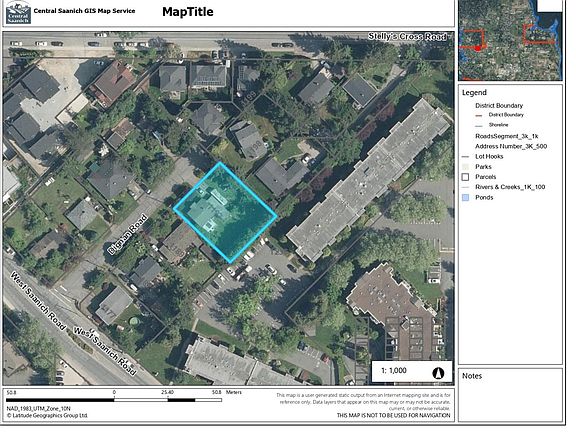576x432 pixels.
Task: Click the Lot Hooks legend entry
Action: tap(489, 156)
